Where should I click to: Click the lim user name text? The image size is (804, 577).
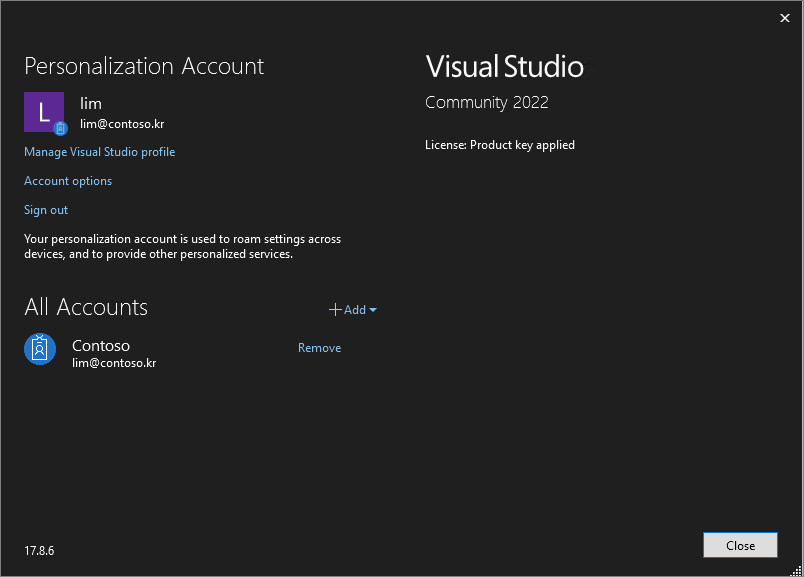pyautogui.click(x=91, y=104)
